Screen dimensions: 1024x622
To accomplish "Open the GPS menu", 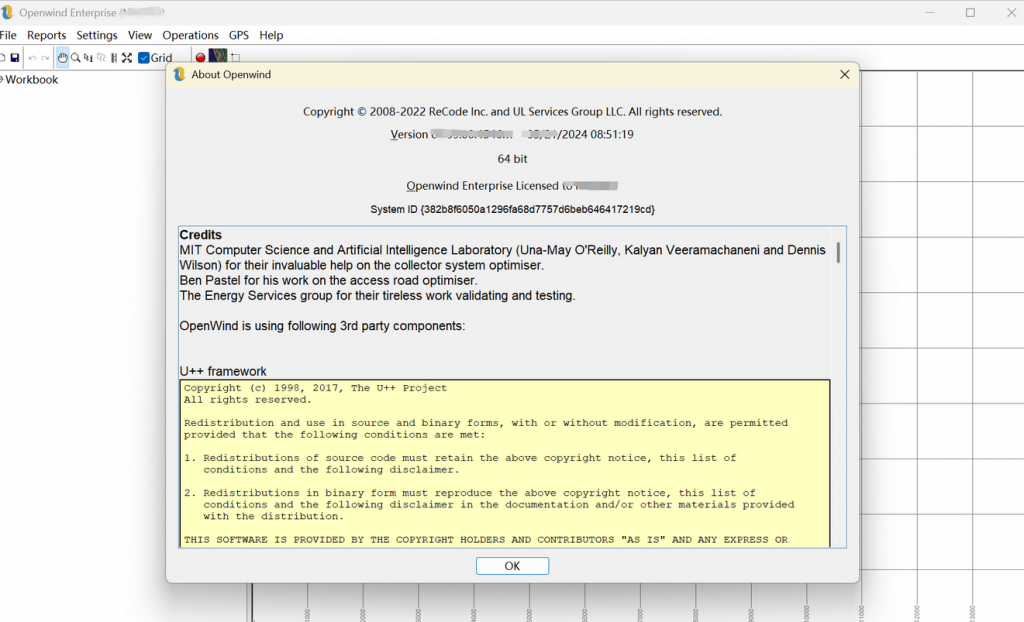I will tap(238, 35).
